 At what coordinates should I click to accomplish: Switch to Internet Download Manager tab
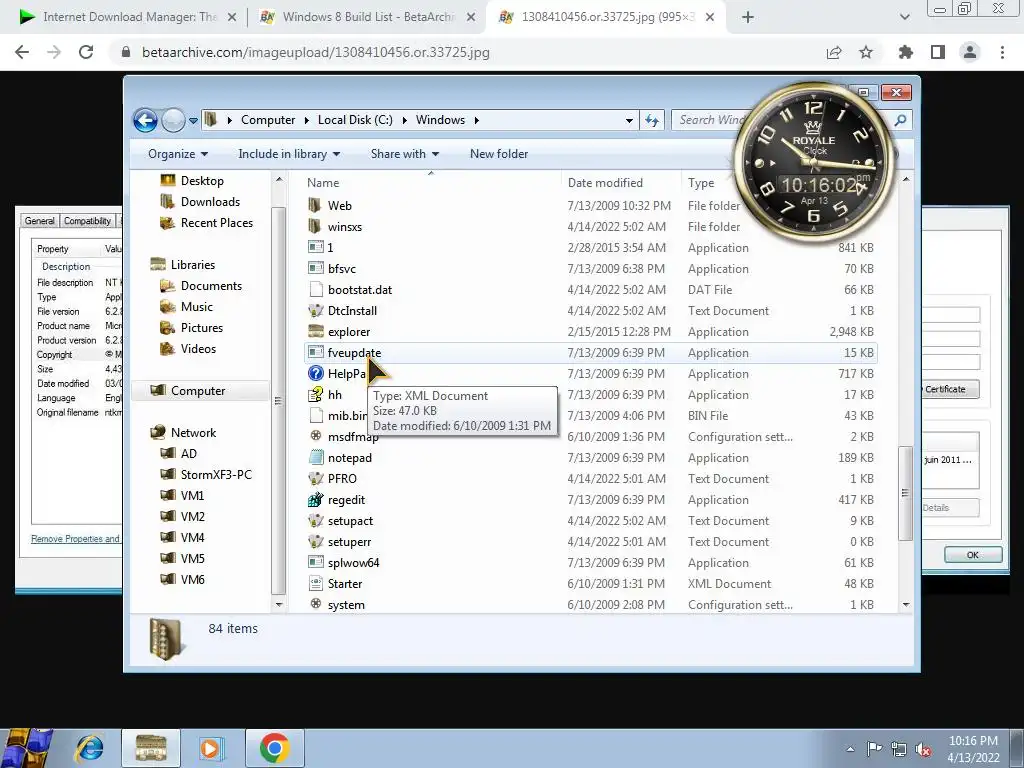click(127, 17)
